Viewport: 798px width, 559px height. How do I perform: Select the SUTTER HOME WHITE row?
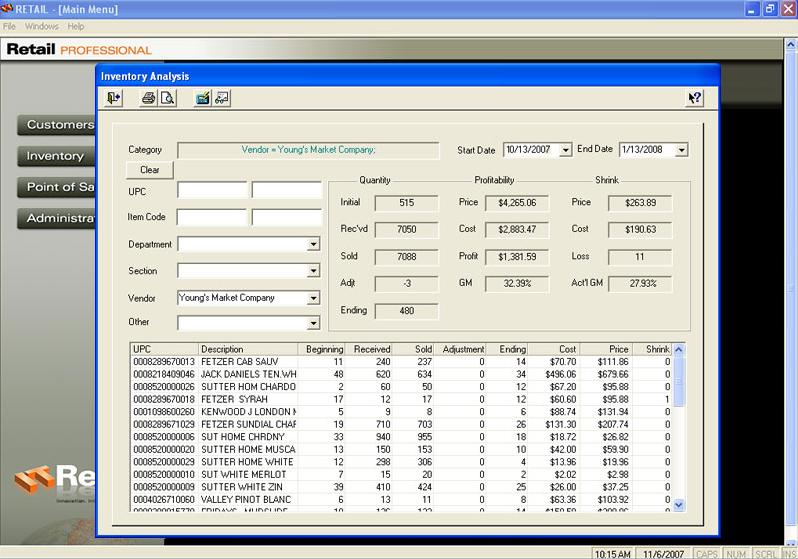coord(402,462)
